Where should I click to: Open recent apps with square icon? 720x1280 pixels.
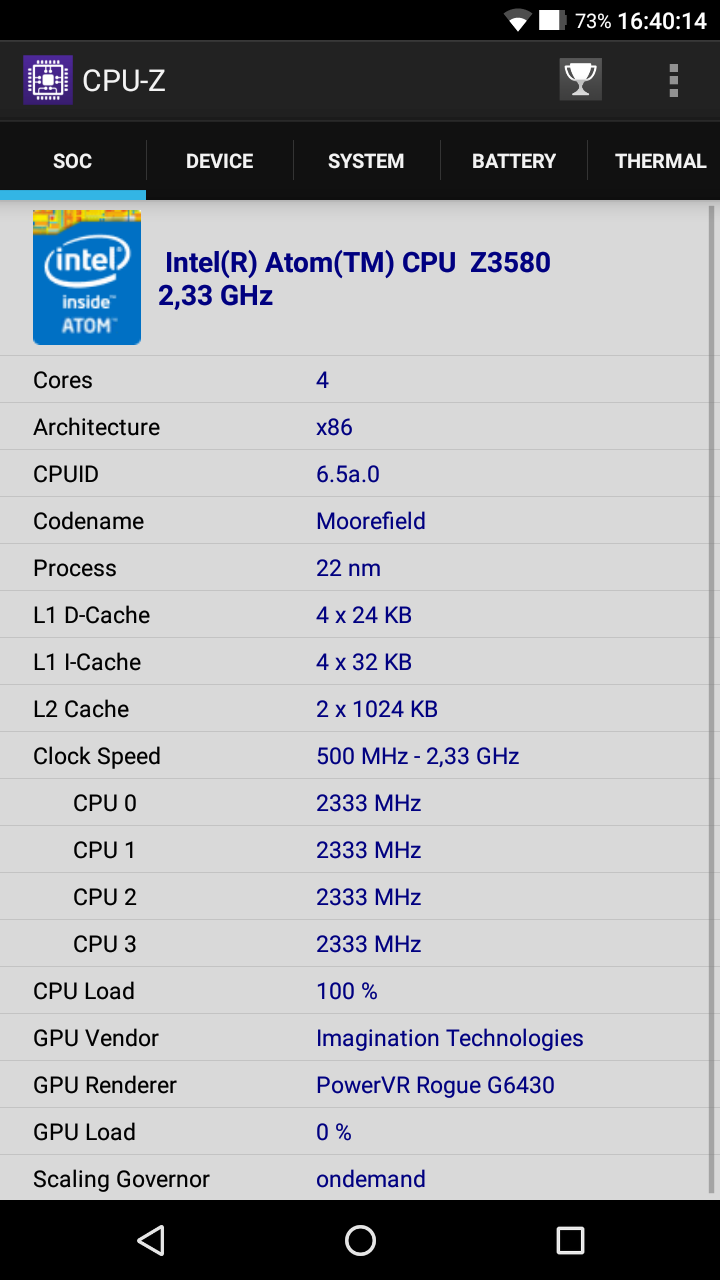click(x=570, y=1240)
